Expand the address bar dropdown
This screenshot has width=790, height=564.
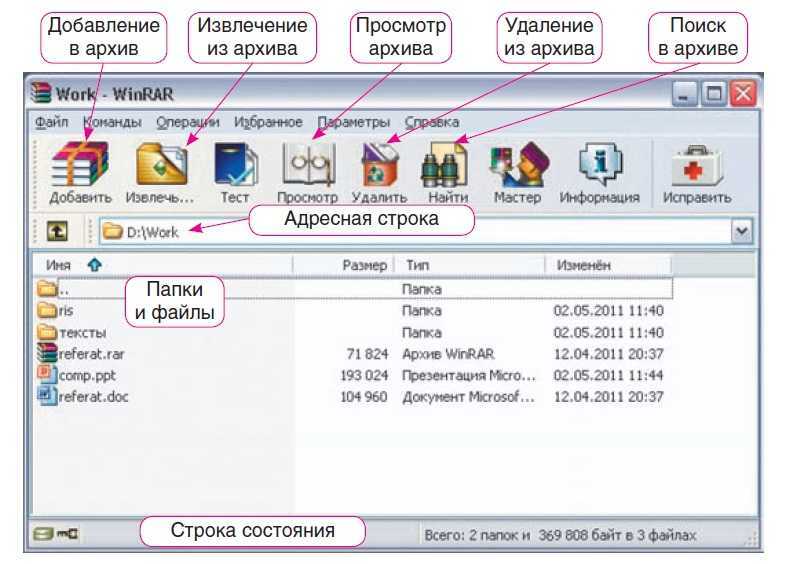[742, 231]
